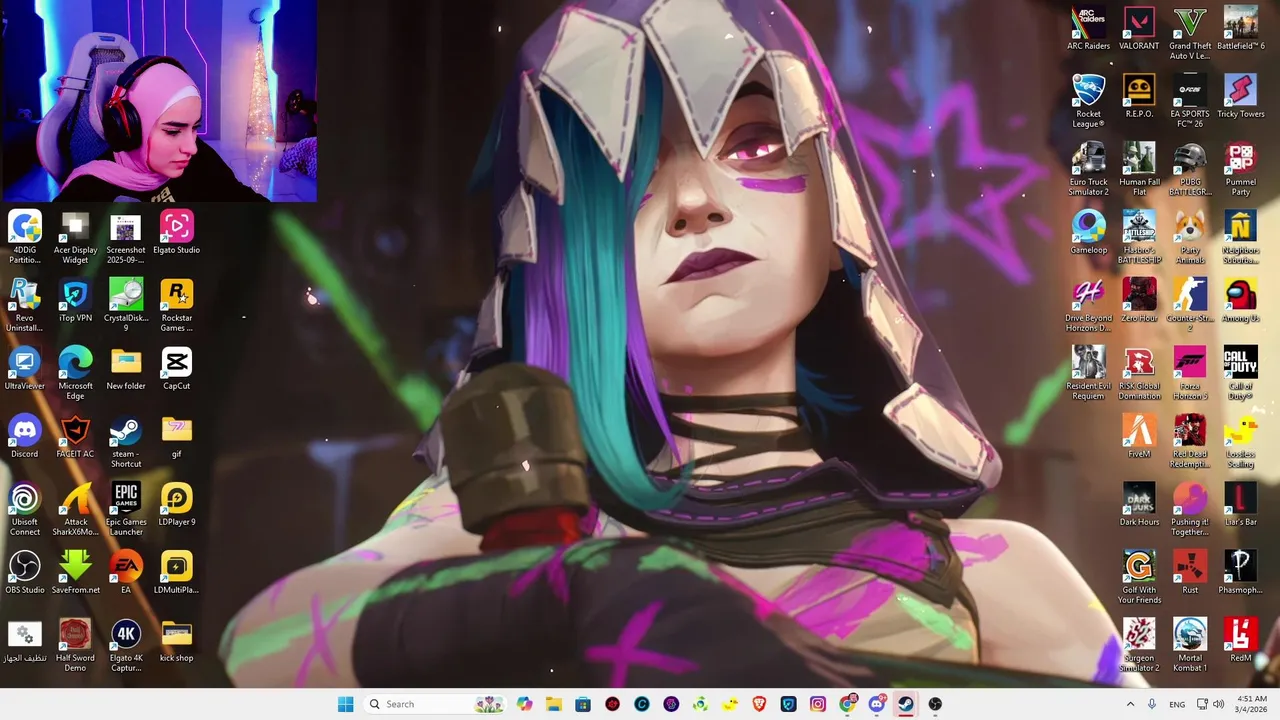Screen dimensions: 1280x720
Task: Open the Epic Games Launcher icon
Action: [x=126, y=509]
